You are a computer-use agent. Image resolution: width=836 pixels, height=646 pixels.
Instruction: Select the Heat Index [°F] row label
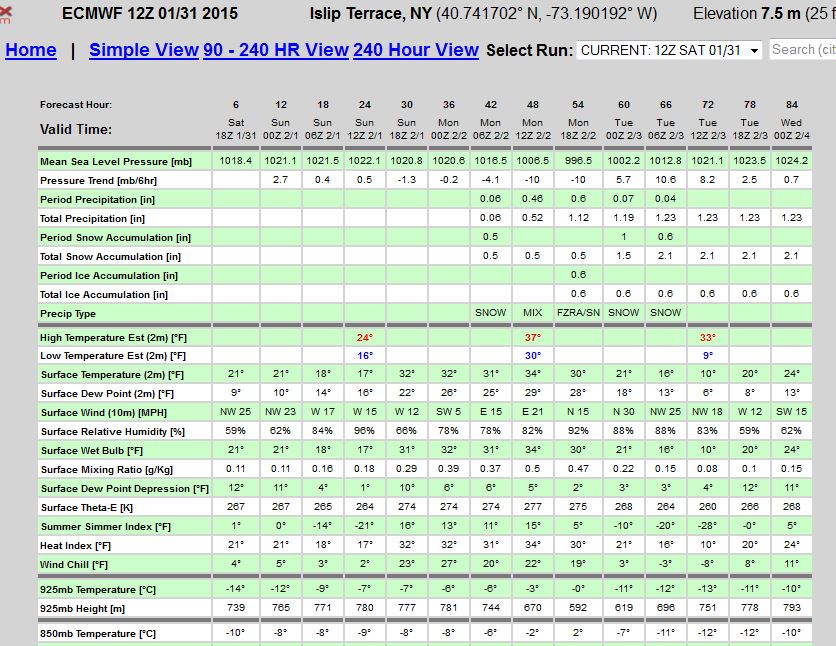click(75, 546)
